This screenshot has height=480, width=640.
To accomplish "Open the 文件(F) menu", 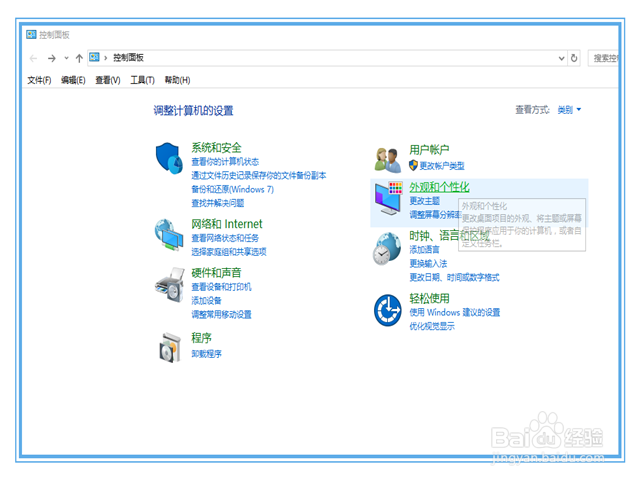I will point(39,80).
